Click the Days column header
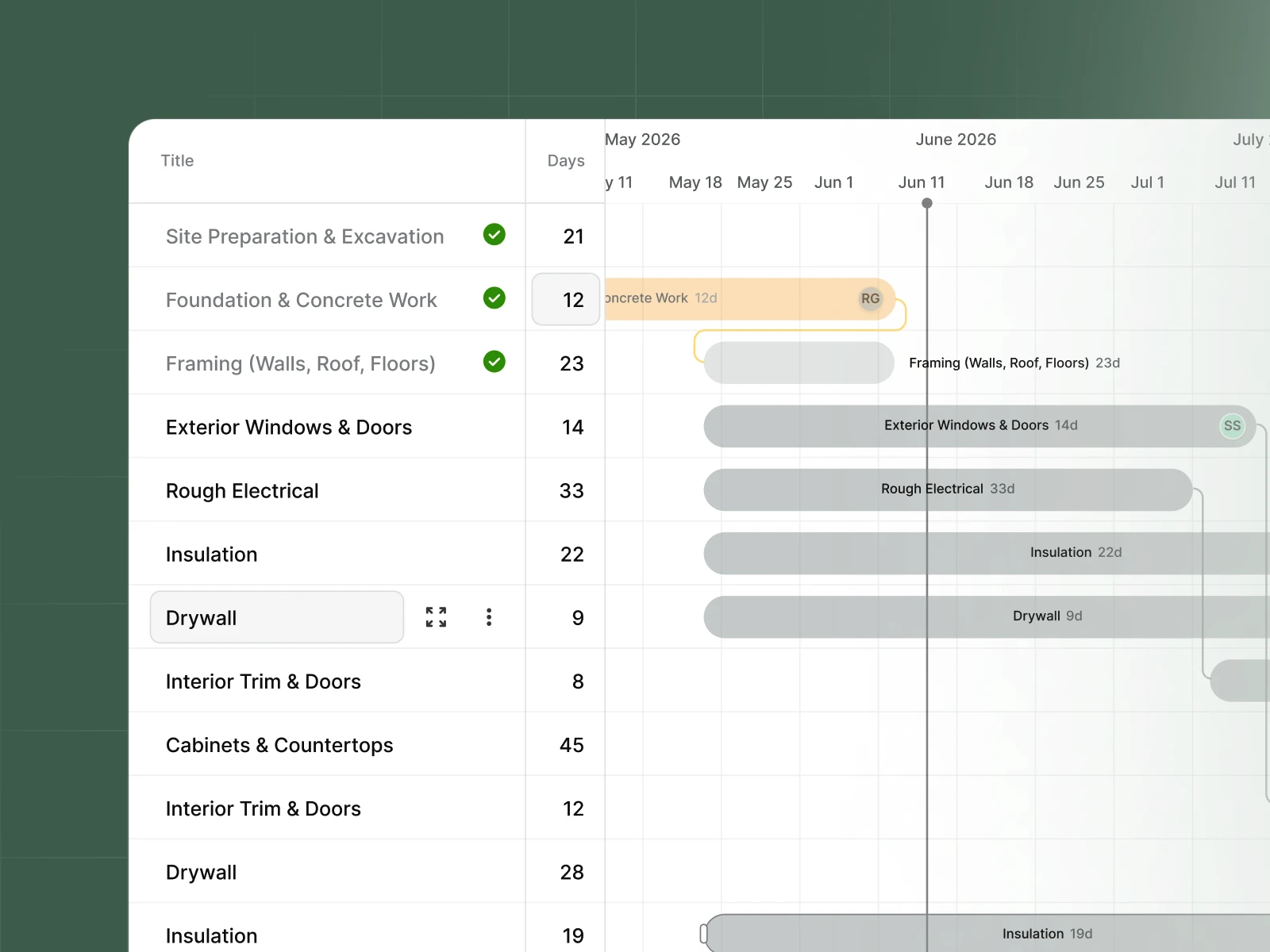 [565, 160]
